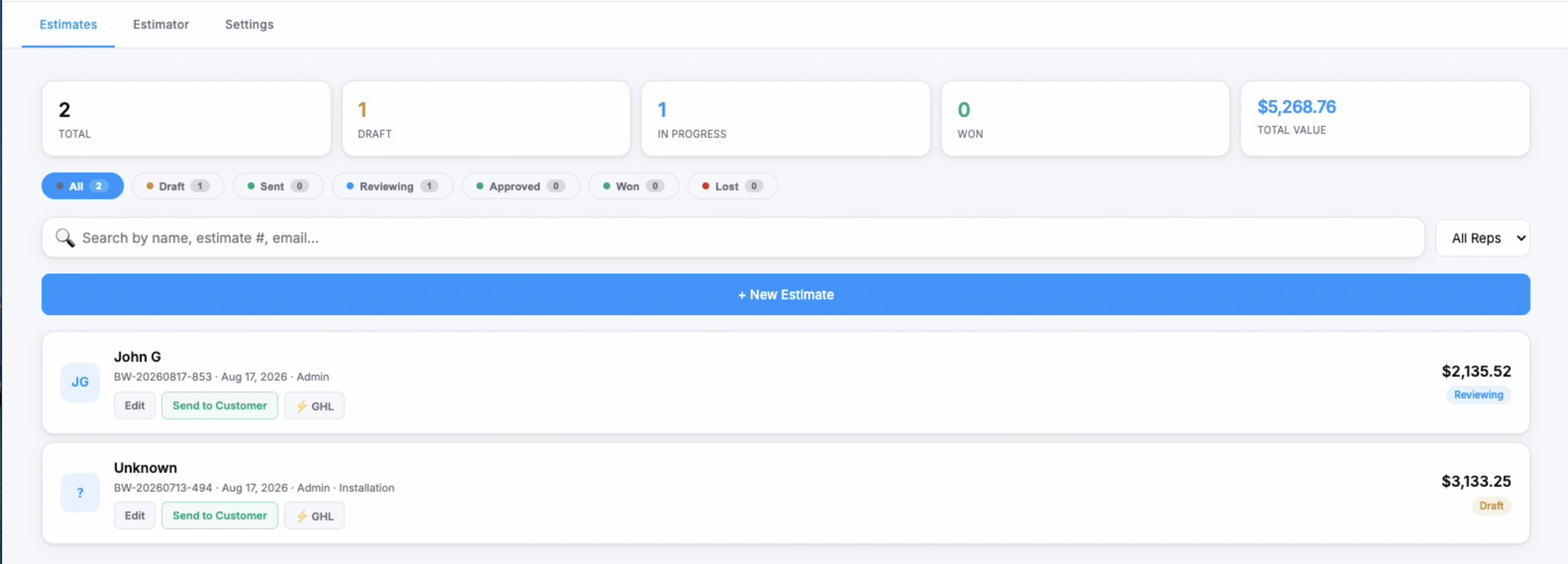Push Unknown estimate to GHL

coord(314,516)
